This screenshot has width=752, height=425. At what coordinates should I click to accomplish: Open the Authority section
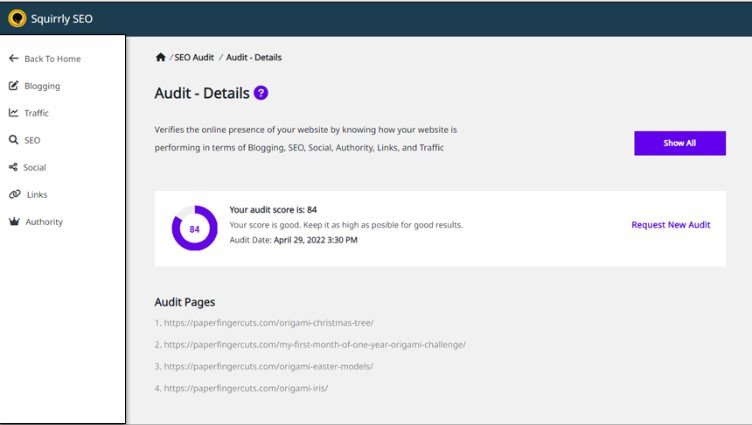(x=44, y=222)
